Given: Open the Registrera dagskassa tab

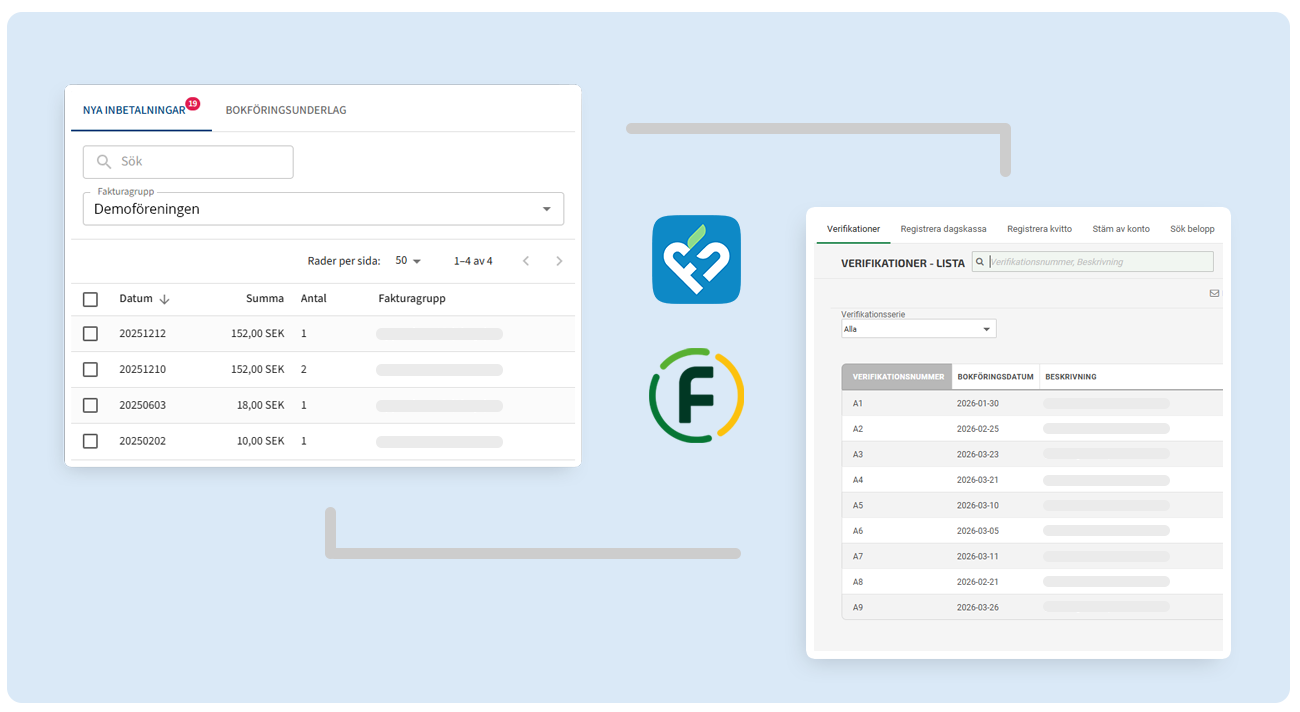Looking at the screenshot, I should (943, 229).
